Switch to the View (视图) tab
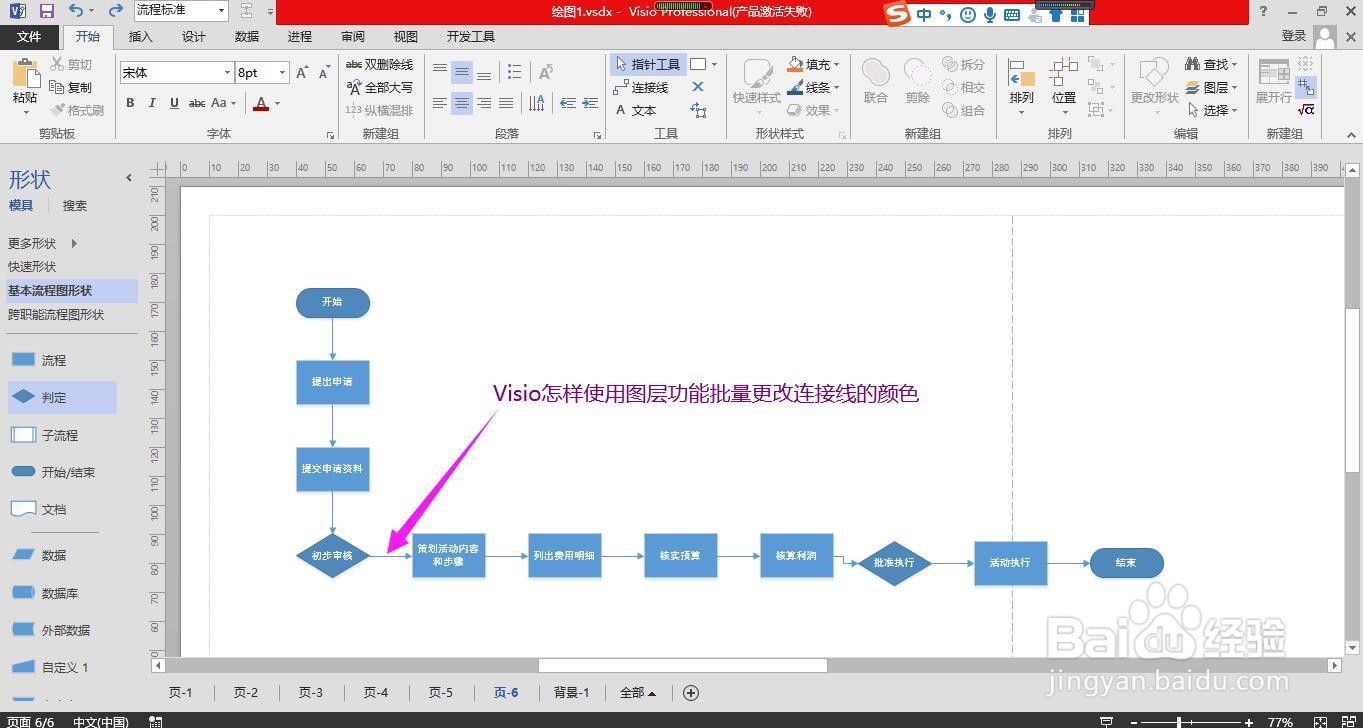This screenshot has width=1363, height=728. pyautogui.click(x=406, y=37)
